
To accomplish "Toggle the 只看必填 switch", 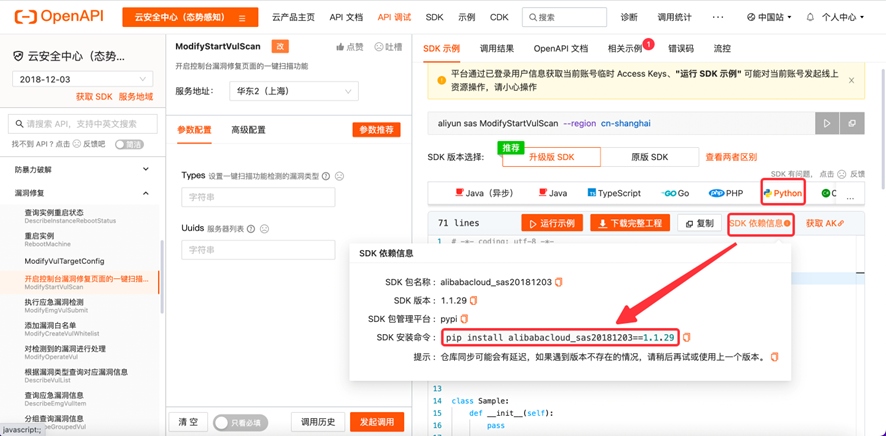I will click(x=240, y=422).
